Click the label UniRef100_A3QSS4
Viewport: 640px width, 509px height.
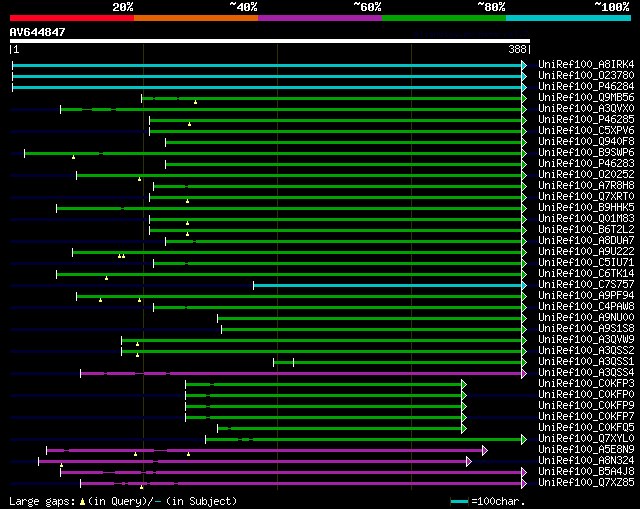pyautogui.click(x=586, y=373)
